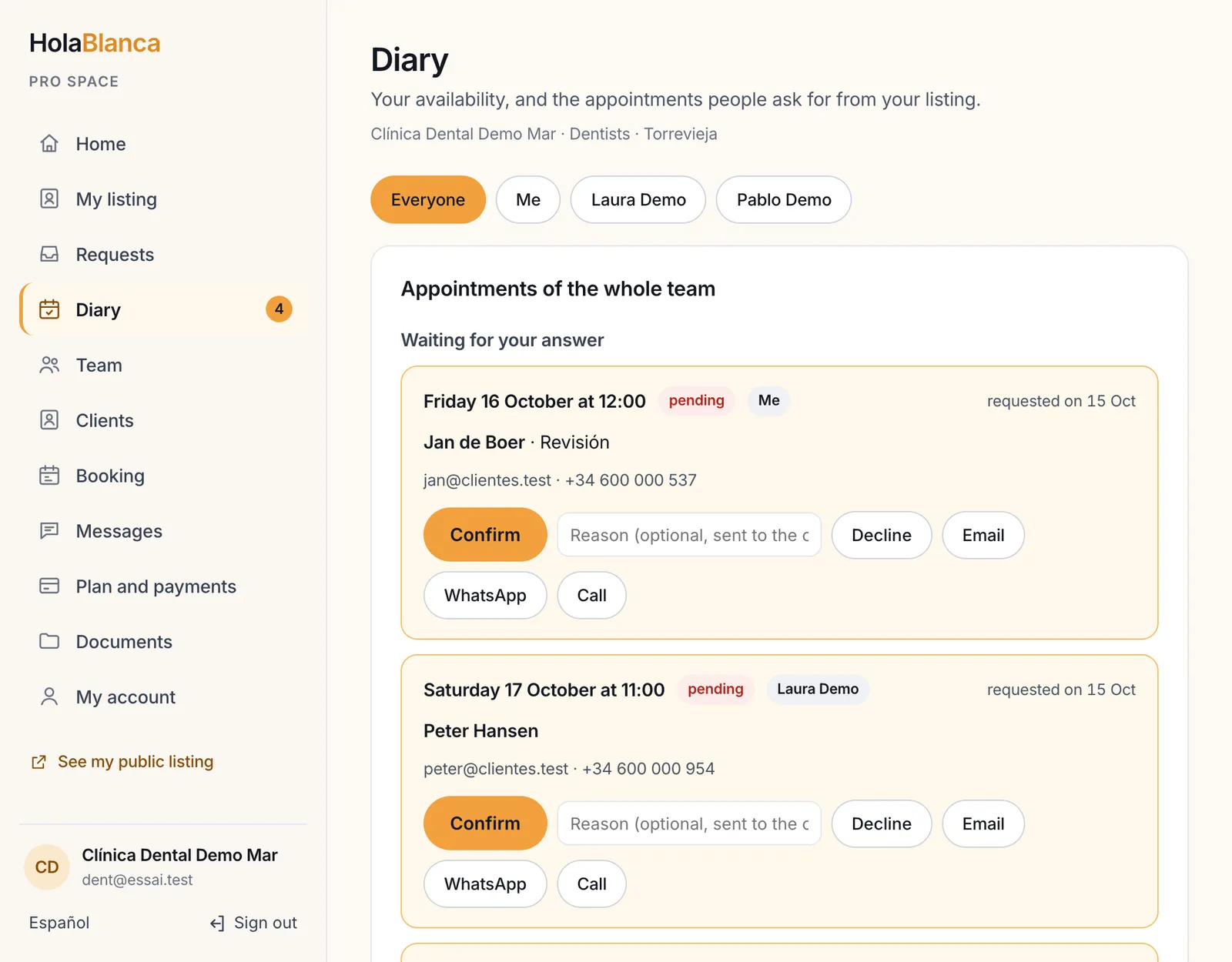Screen dimensions: 1232x962
Task: Click the Diary badge showing 4
Action: 279,309
